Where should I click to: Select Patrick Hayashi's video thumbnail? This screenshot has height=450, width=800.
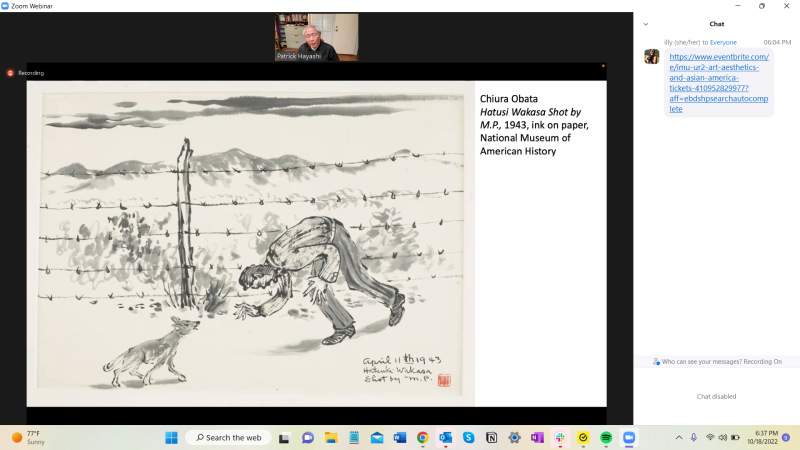tap(317, 37)
